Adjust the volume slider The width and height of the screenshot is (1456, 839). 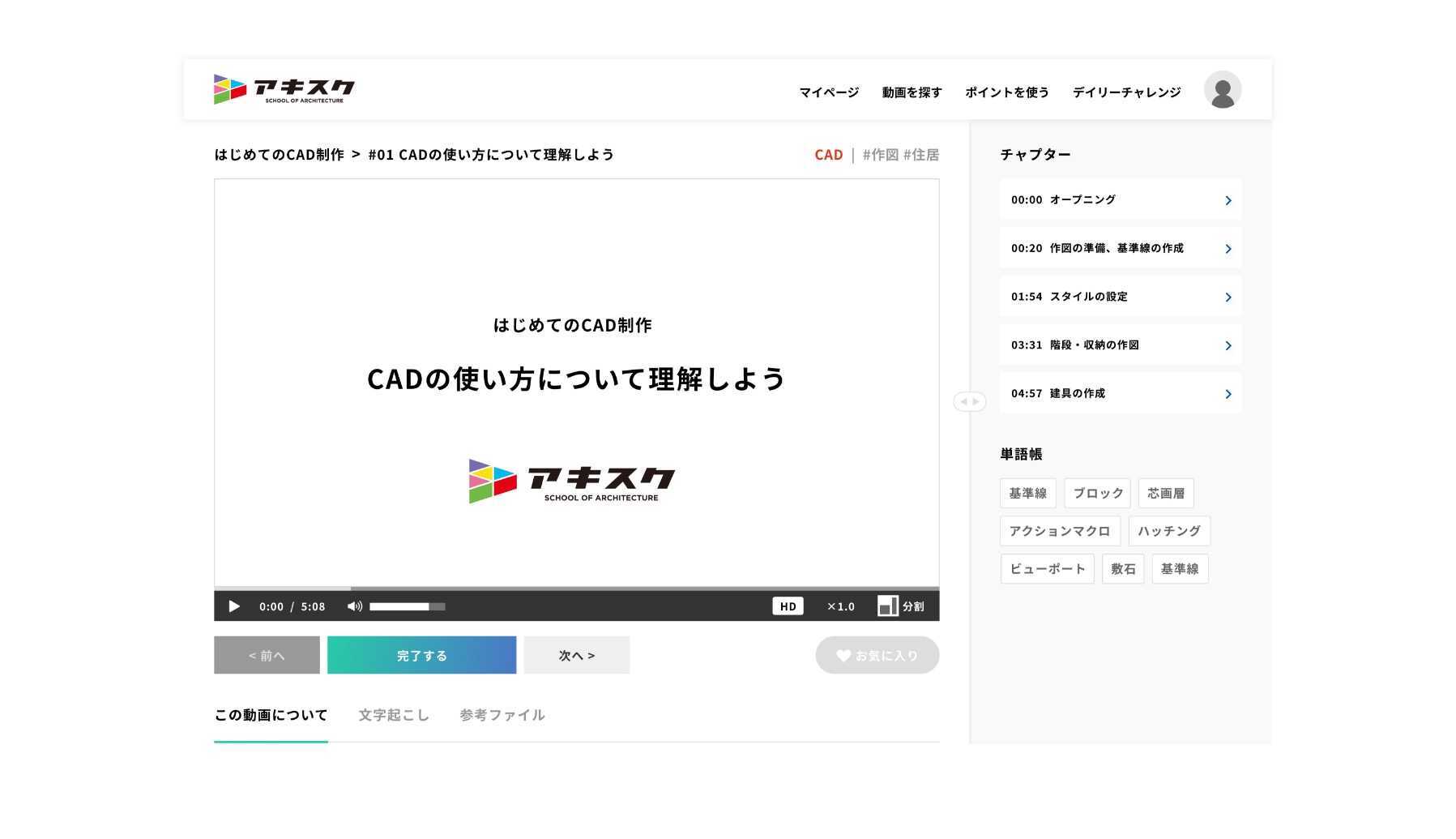point(408,606)
